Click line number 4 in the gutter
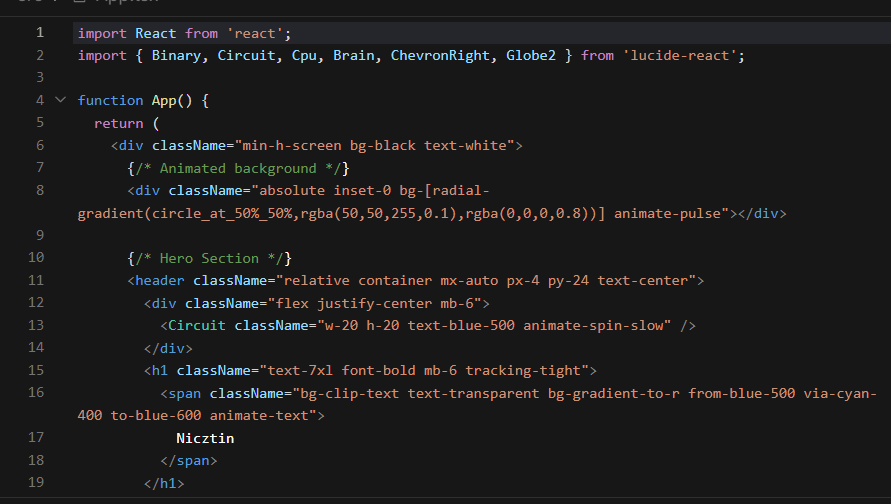891x504 pixels. 40,100
